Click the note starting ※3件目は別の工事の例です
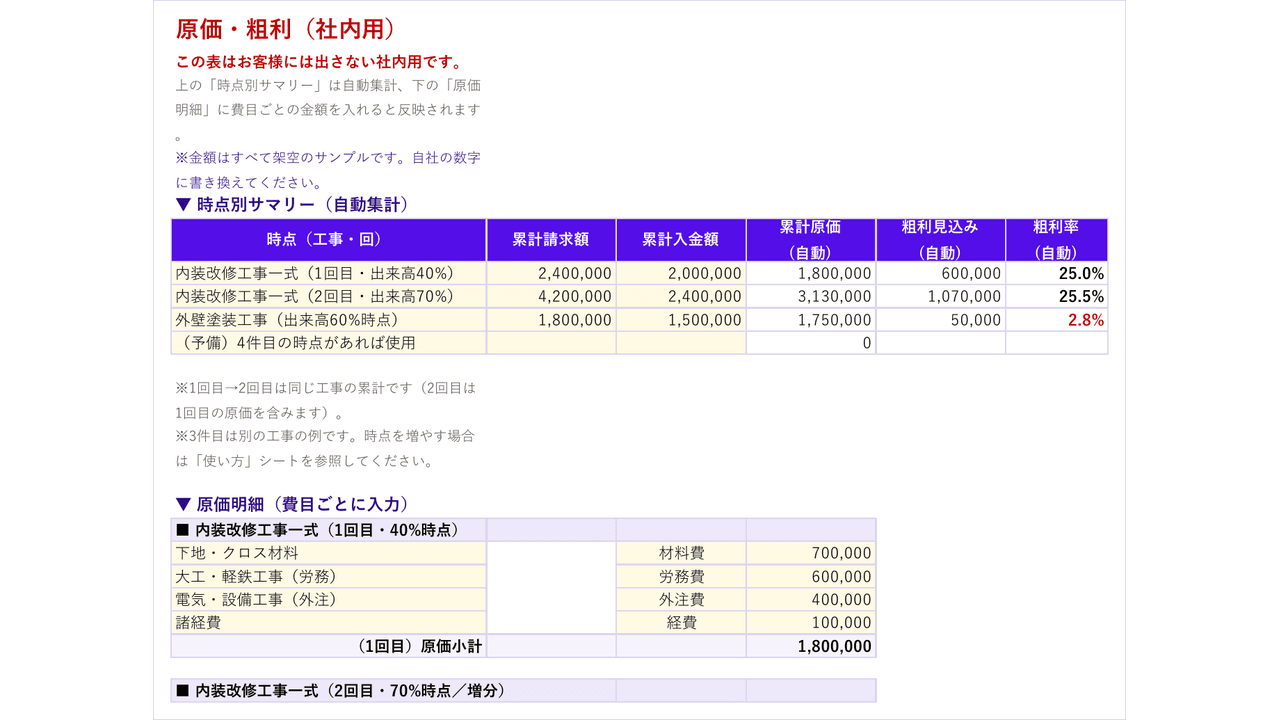Image resolution: width=1280 pixels, height=720 pixels. [325, 449]
